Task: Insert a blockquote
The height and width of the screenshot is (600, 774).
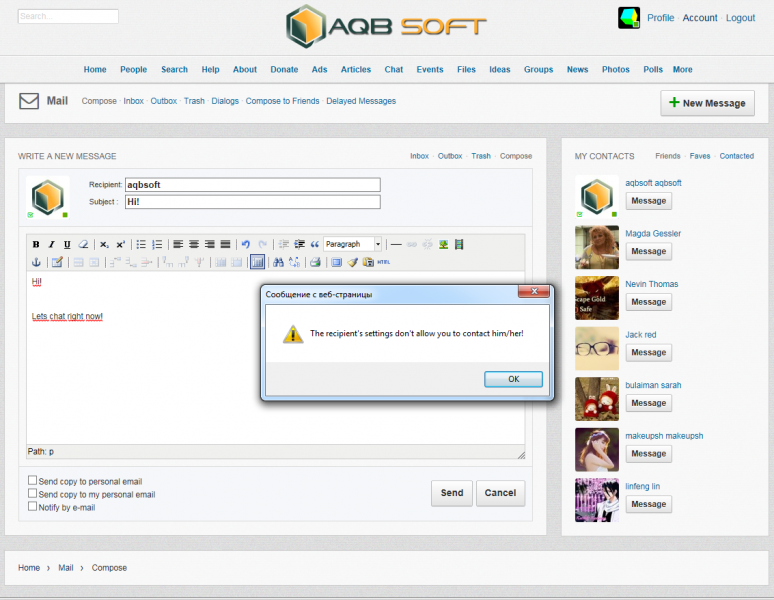Action: 314,244
